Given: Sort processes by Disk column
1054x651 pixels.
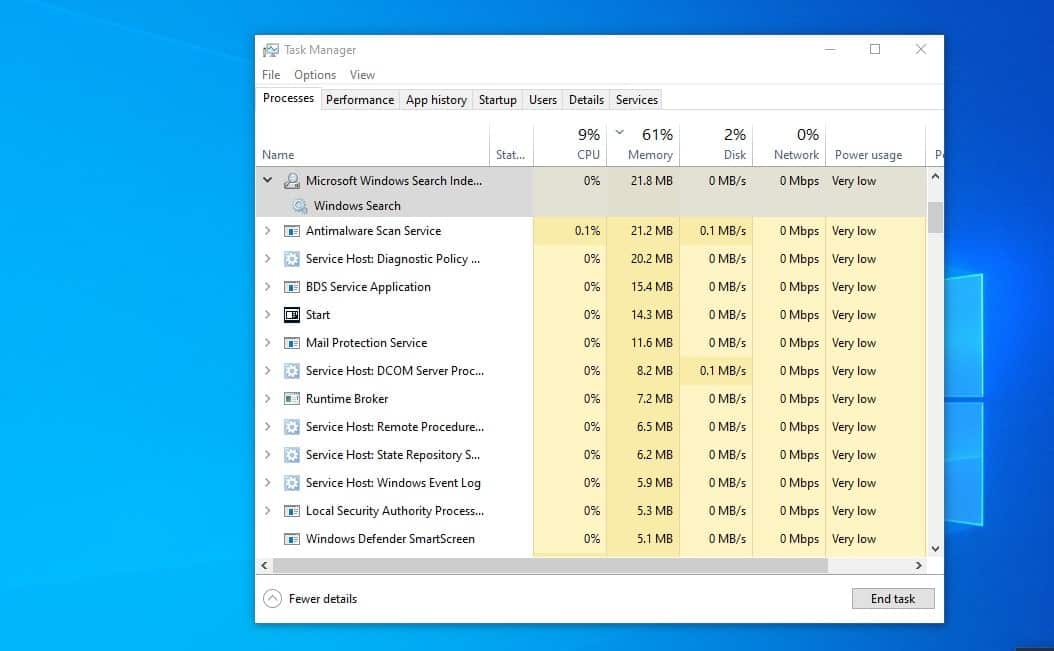Looking at the screenshot, I should pos(717,145).
